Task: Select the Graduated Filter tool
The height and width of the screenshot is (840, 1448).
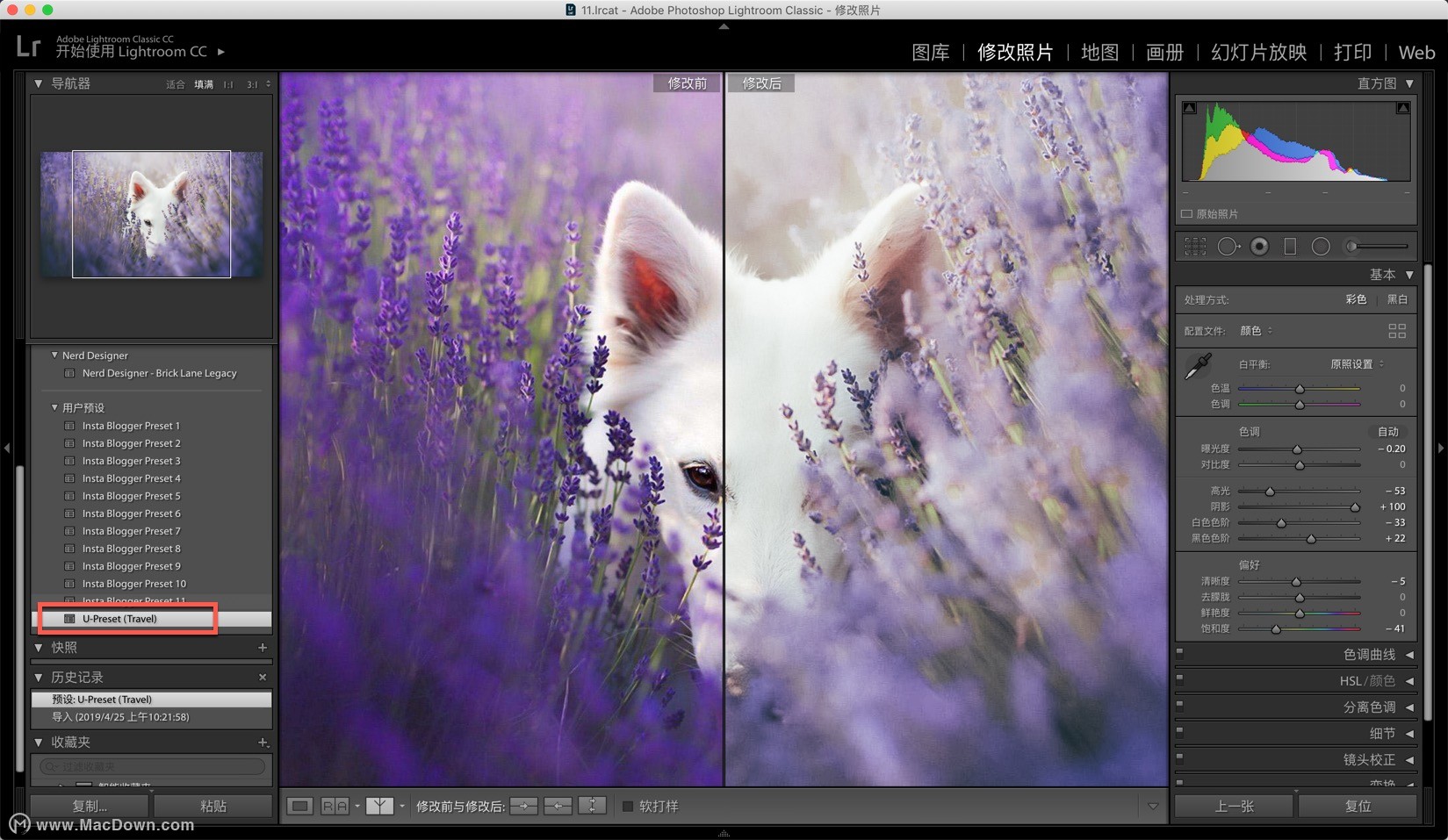Action: (1290, 247)
